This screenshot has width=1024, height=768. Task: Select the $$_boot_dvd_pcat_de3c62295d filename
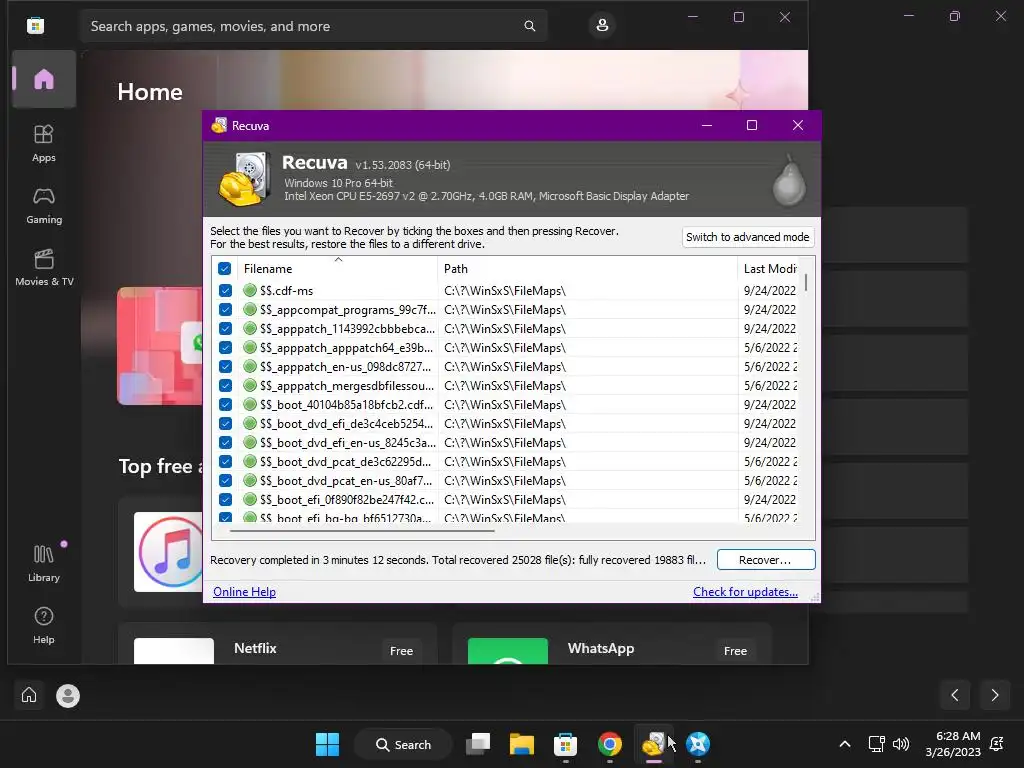[345, 461]
